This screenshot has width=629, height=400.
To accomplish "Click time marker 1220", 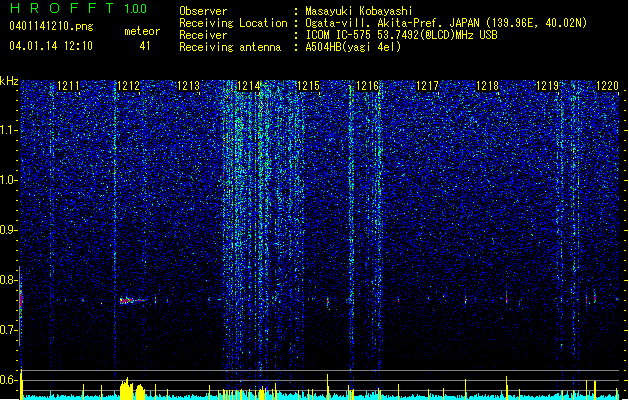I will [607, 85].
